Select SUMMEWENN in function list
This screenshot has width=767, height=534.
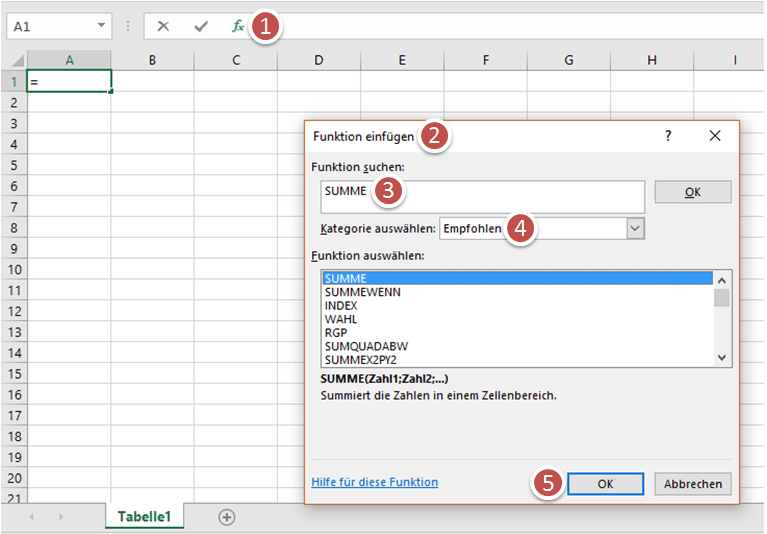click(518, 292)
